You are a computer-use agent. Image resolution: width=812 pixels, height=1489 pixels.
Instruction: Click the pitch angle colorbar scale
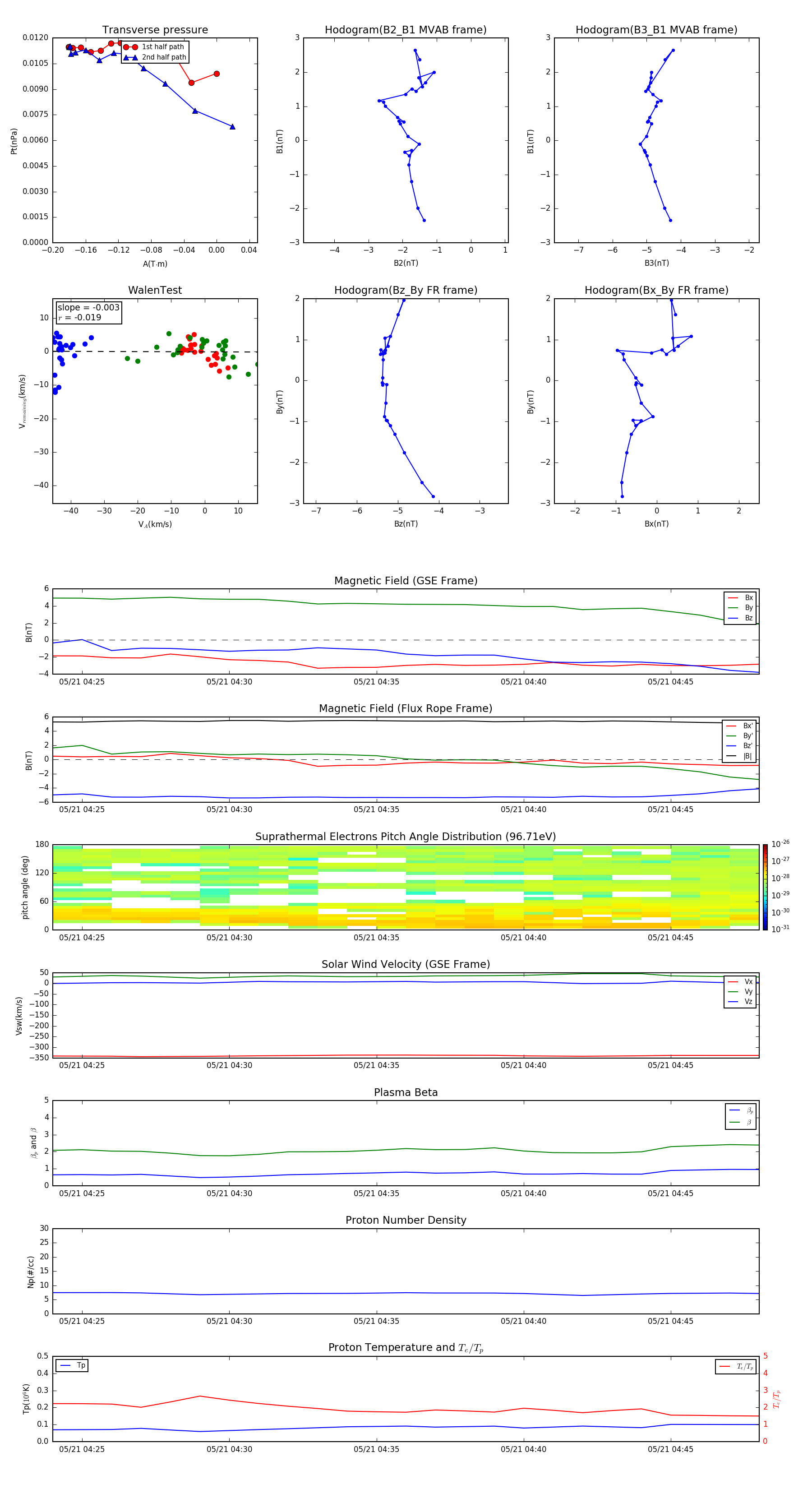pyautogui.click(x=765, y=887)
